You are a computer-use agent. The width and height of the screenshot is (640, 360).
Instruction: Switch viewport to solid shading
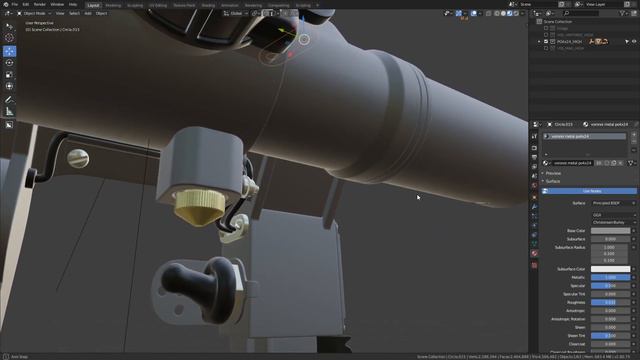[x=503, y=13]
